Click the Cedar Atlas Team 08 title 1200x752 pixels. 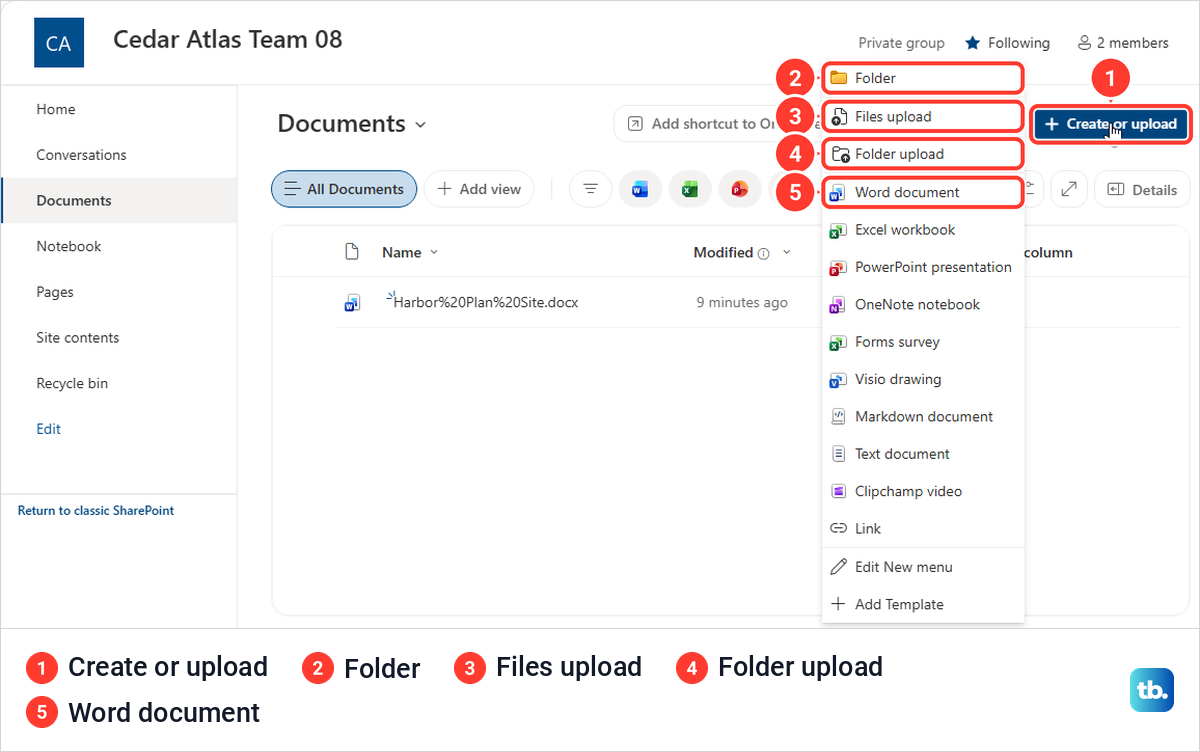click(227, 39)
